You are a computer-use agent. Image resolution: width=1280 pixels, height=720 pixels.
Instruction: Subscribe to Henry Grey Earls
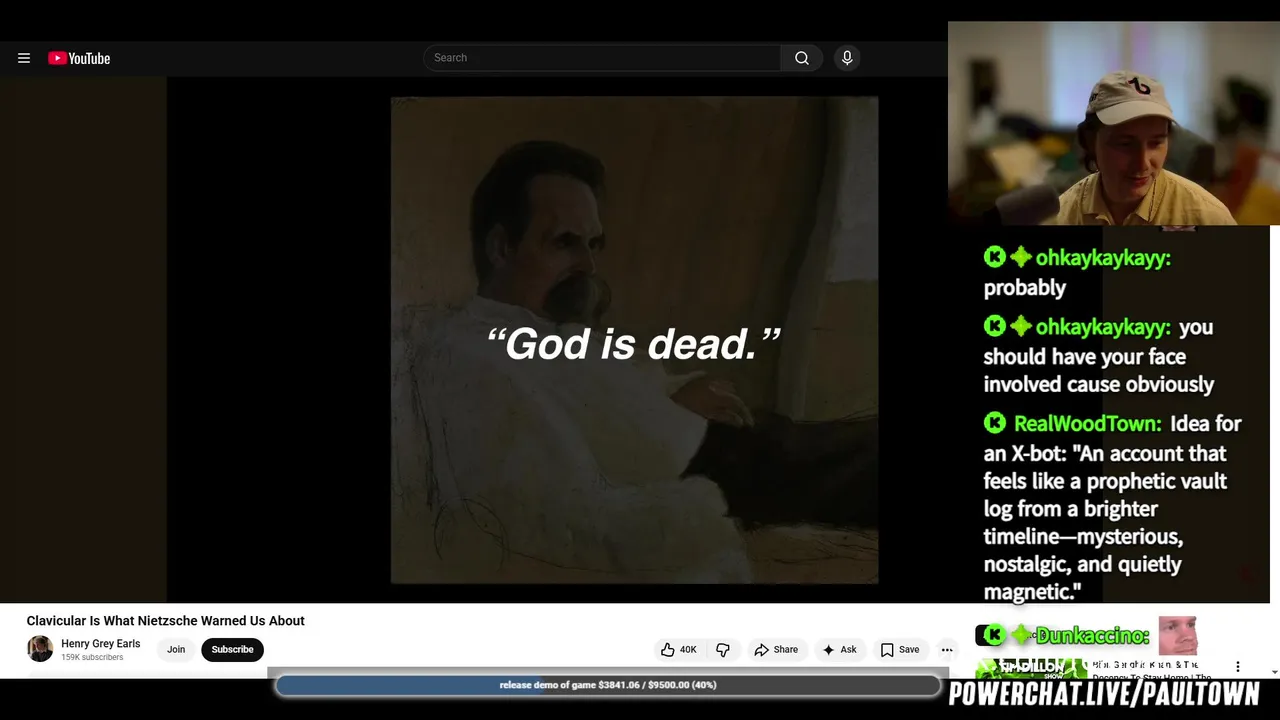coord(232,650)
